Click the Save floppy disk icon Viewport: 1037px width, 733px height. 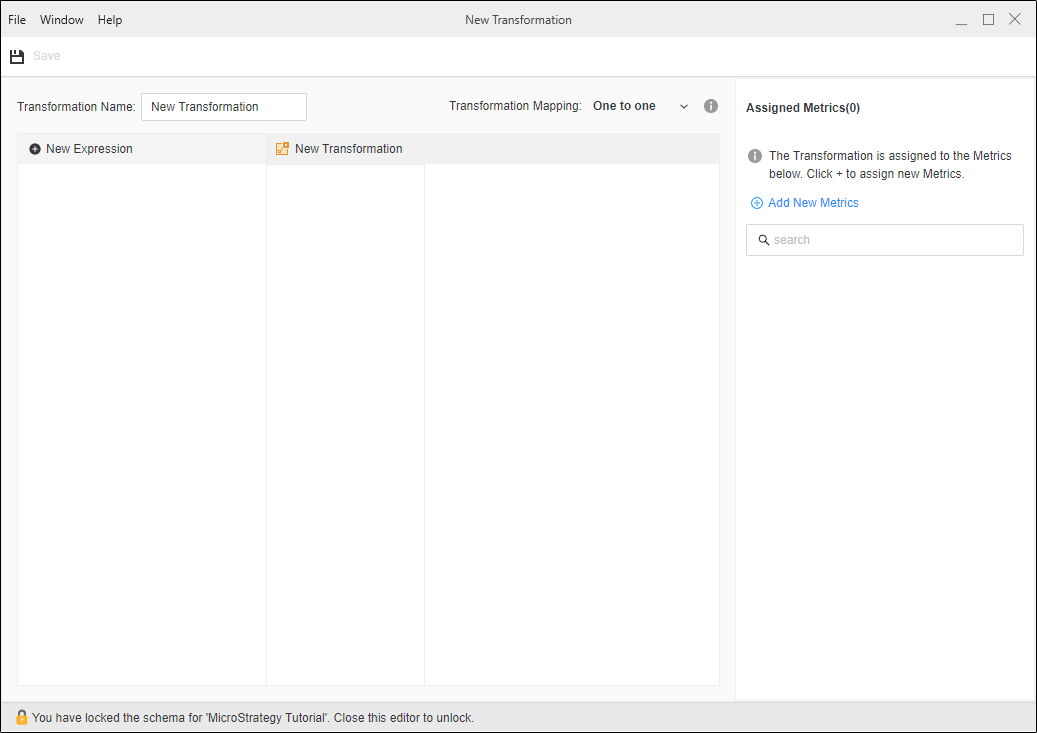(x=17, y=56)
